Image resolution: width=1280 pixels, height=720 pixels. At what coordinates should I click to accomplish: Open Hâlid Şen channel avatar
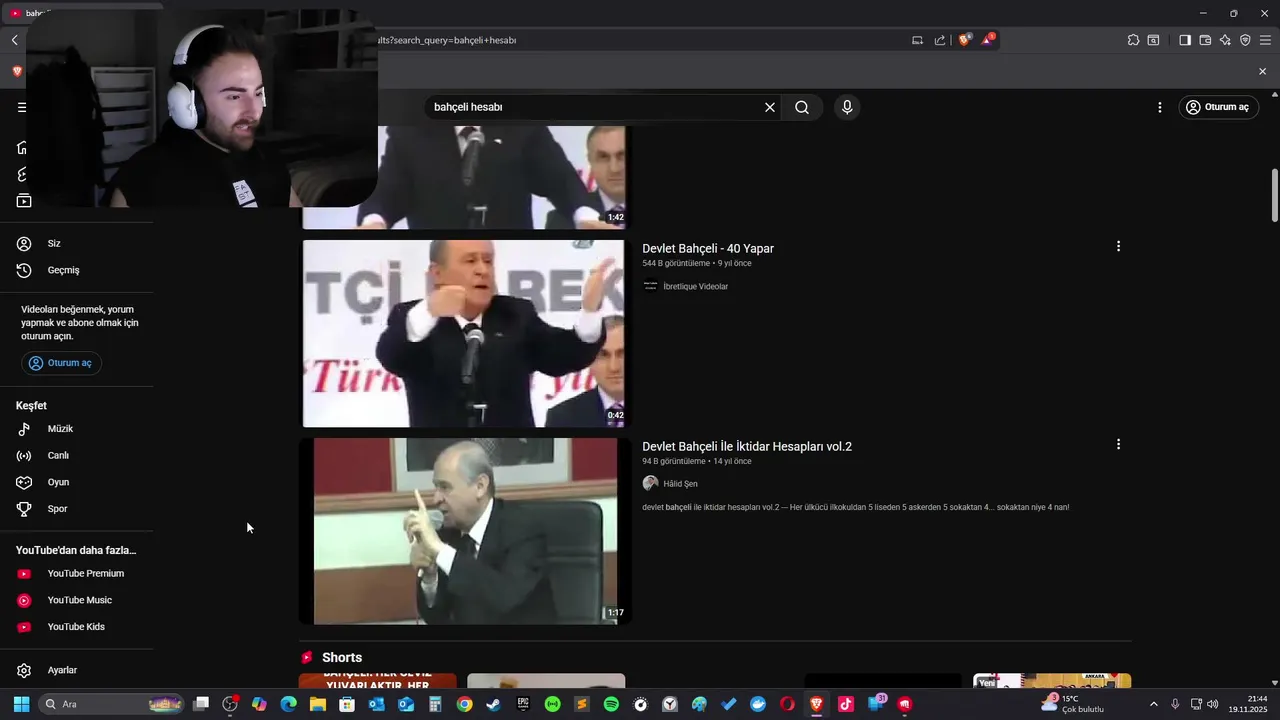click(x=650, y=483)
